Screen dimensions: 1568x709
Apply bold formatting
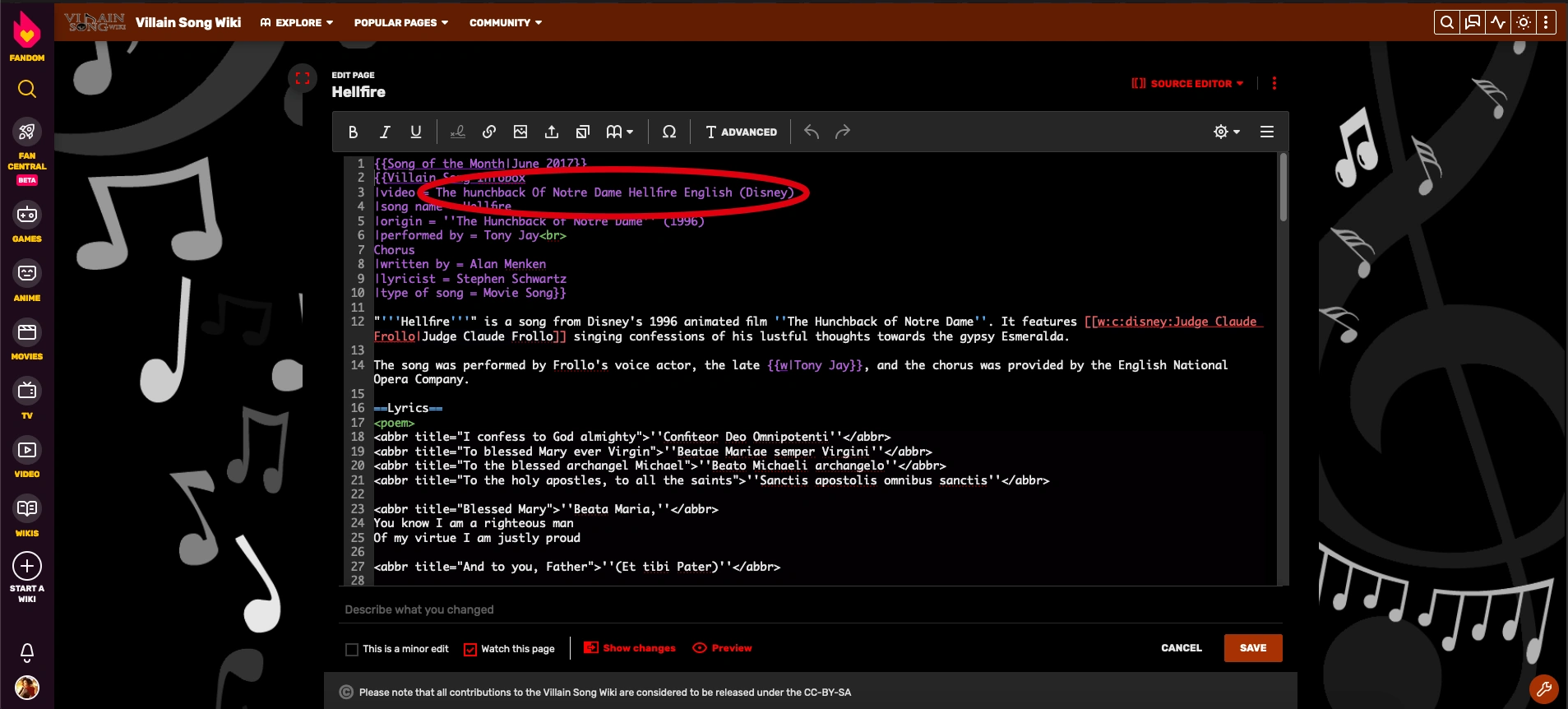tap(353, 132)
